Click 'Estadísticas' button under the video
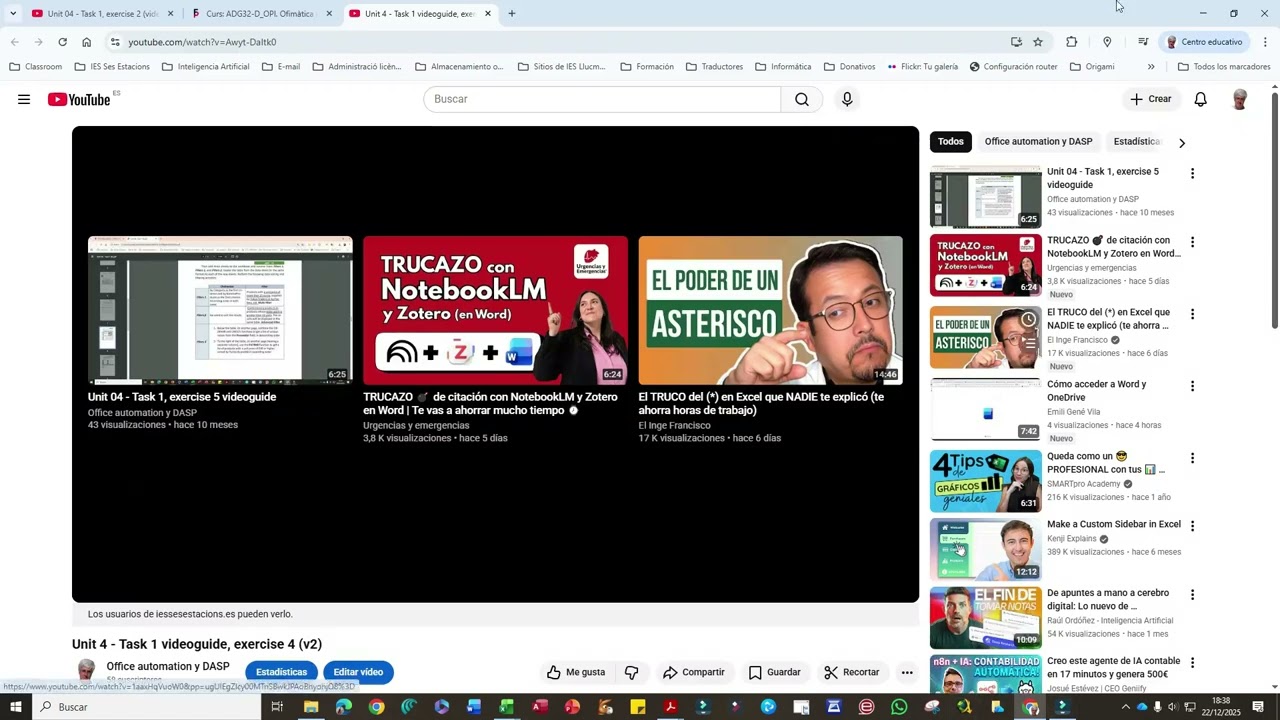This screenshot has height=720, width=1280. click(282, 672)
